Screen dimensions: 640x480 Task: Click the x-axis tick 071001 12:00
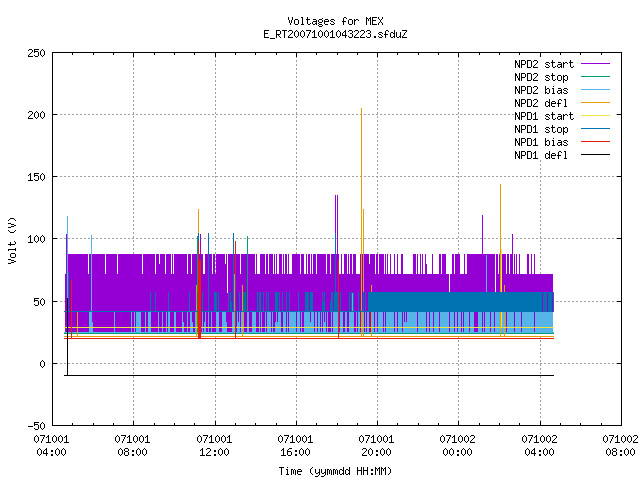click(x=214, y=446)
